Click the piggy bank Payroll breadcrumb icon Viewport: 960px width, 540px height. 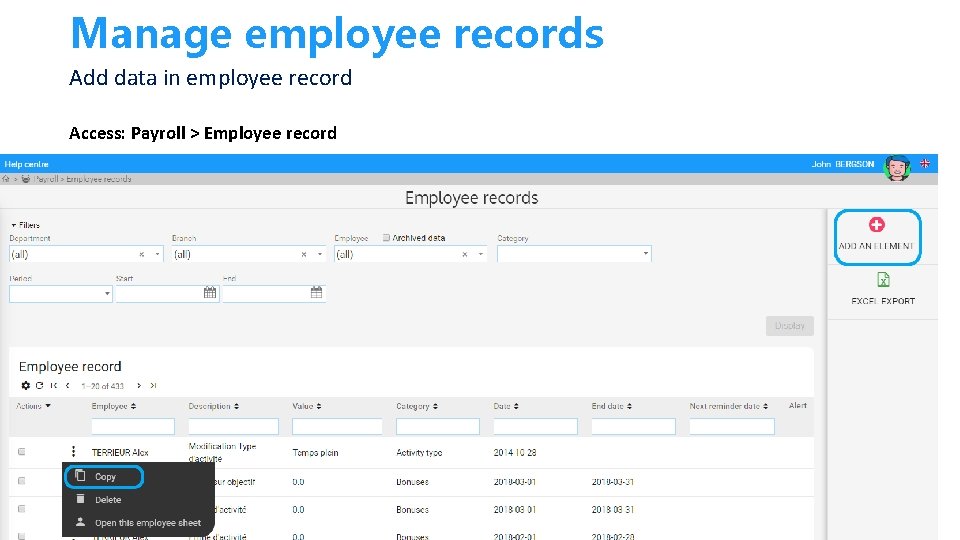26,179
